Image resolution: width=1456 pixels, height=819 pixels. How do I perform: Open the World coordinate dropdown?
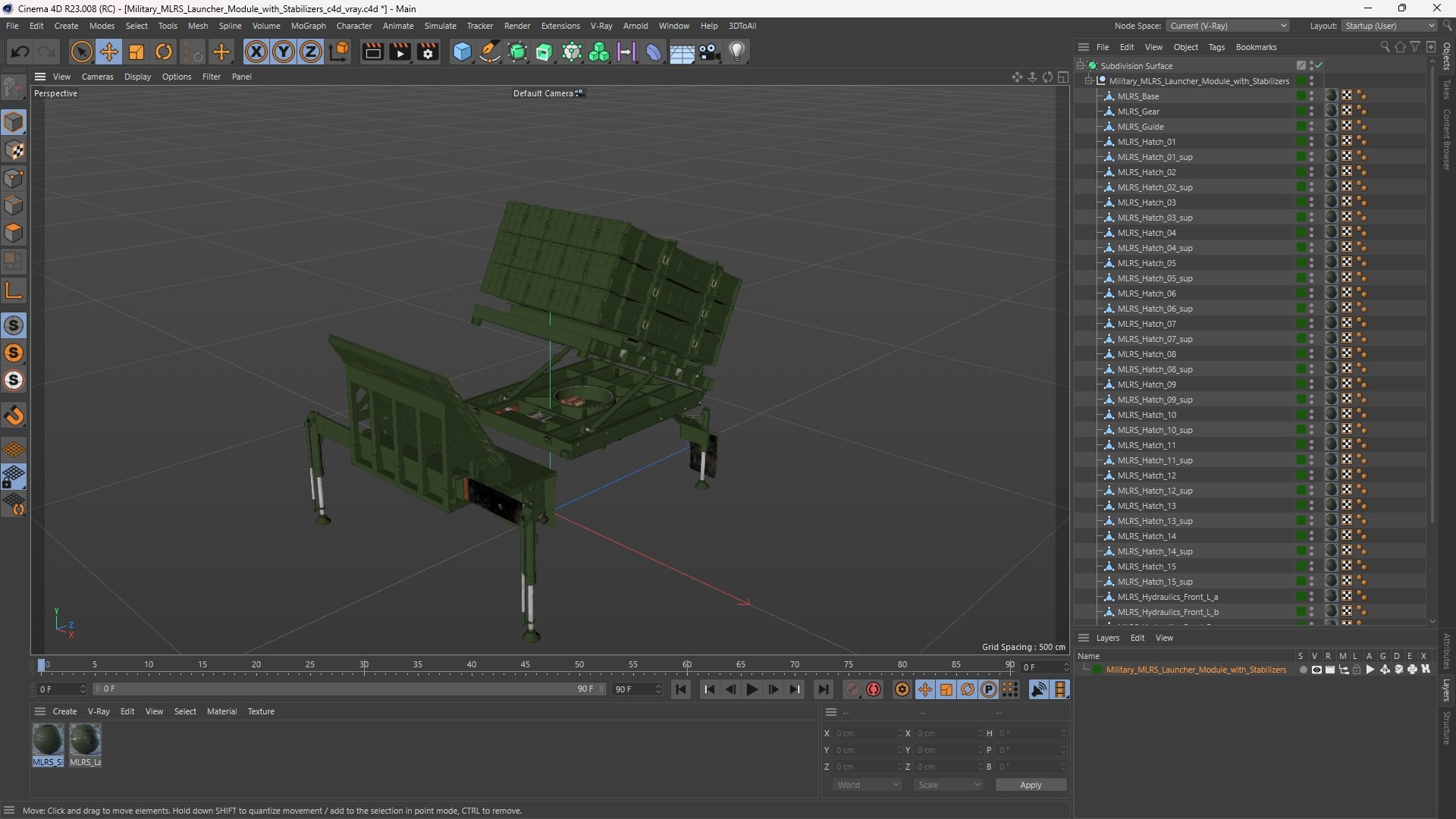868,785
